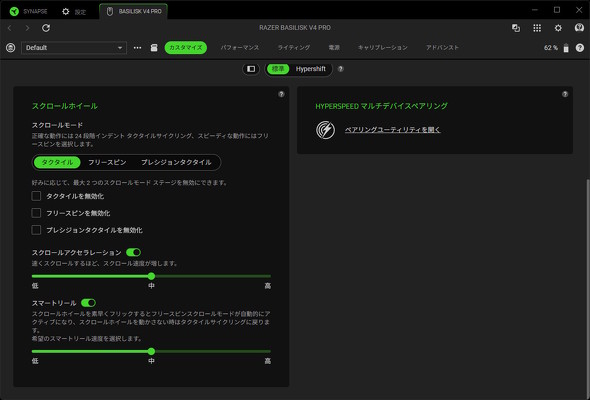This screenshot has height=400, width=590.
Task: Click the battery status icon
Action: tap(566, 48)
